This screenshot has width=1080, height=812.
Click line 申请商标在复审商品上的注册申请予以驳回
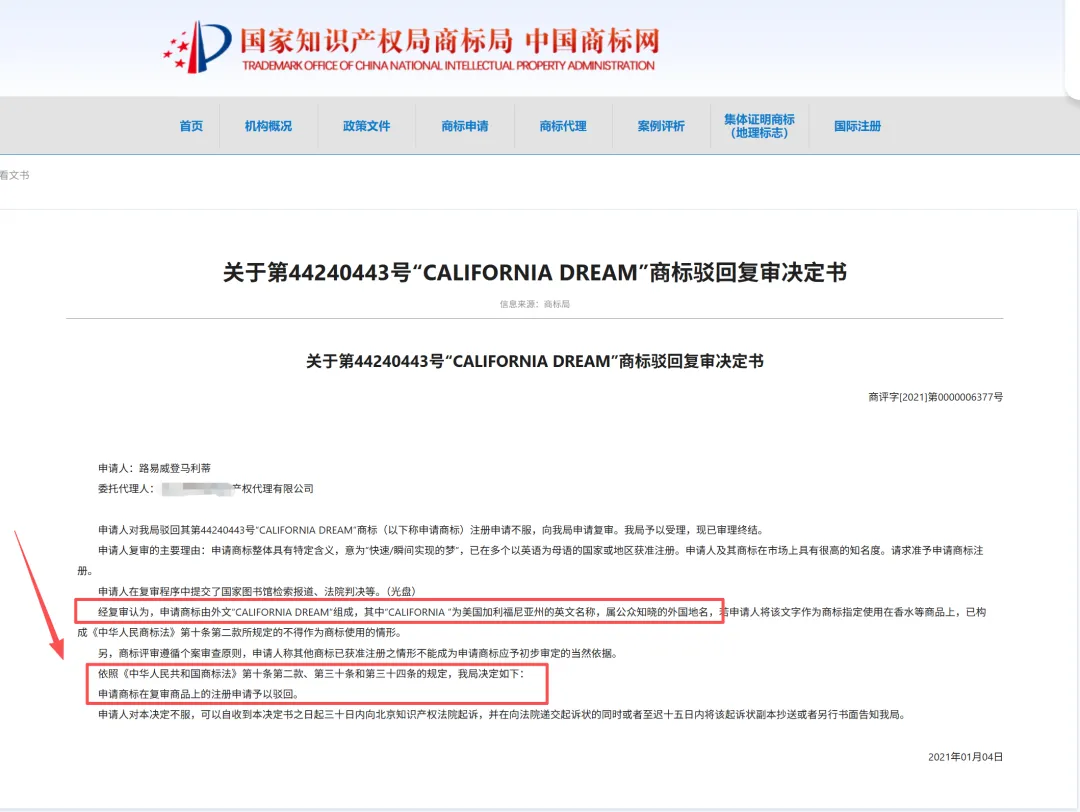(198, 694)
